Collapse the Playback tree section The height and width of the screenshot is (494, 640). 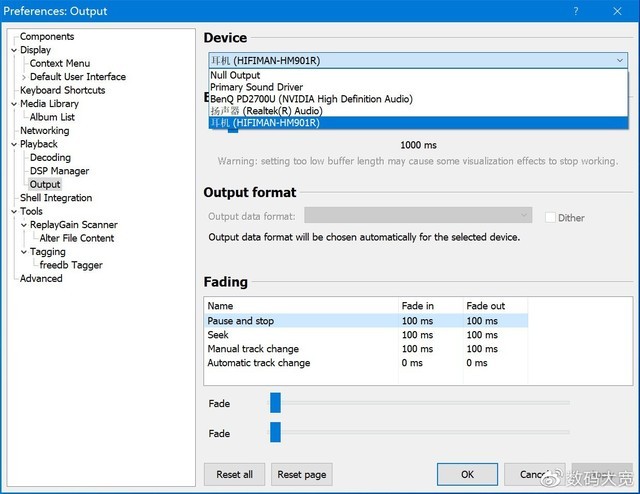click(14, 144)
